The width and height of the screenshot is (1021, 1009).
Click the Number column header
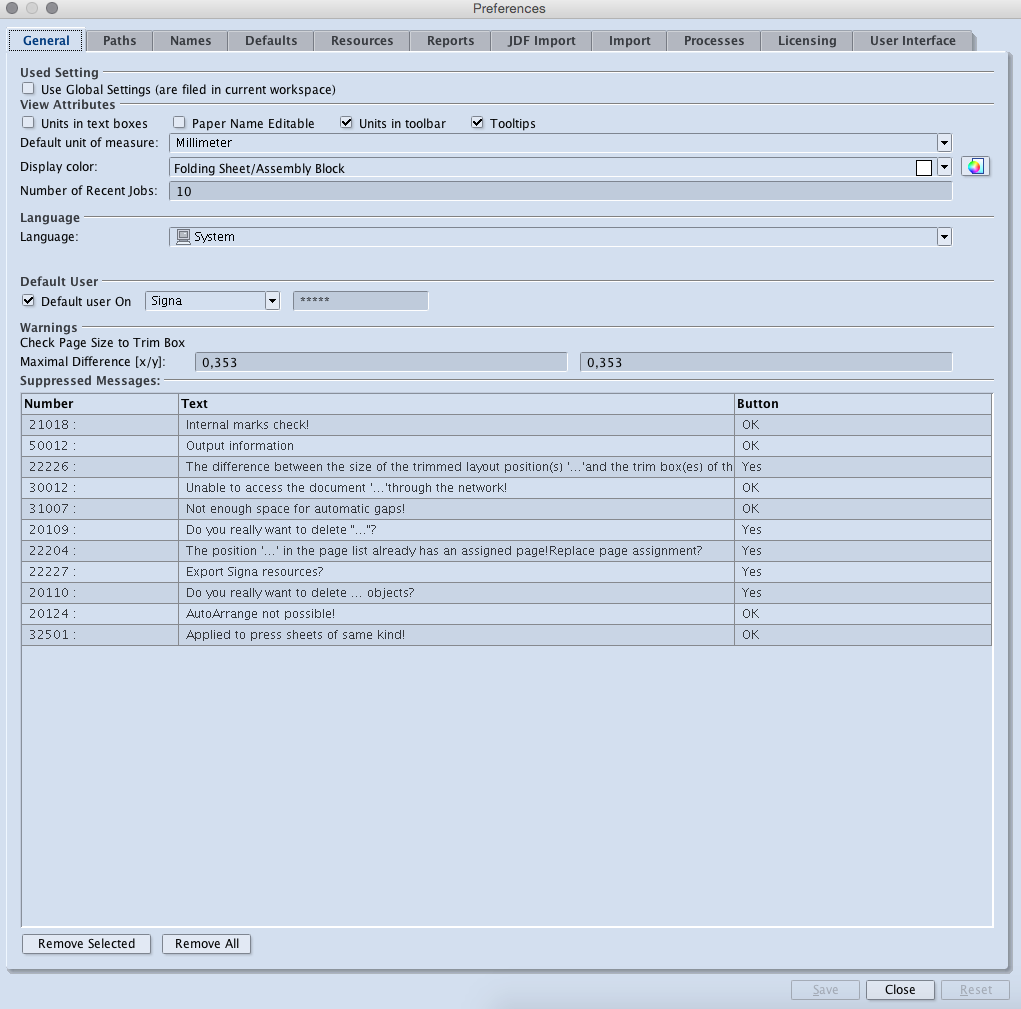pos(100,404)
